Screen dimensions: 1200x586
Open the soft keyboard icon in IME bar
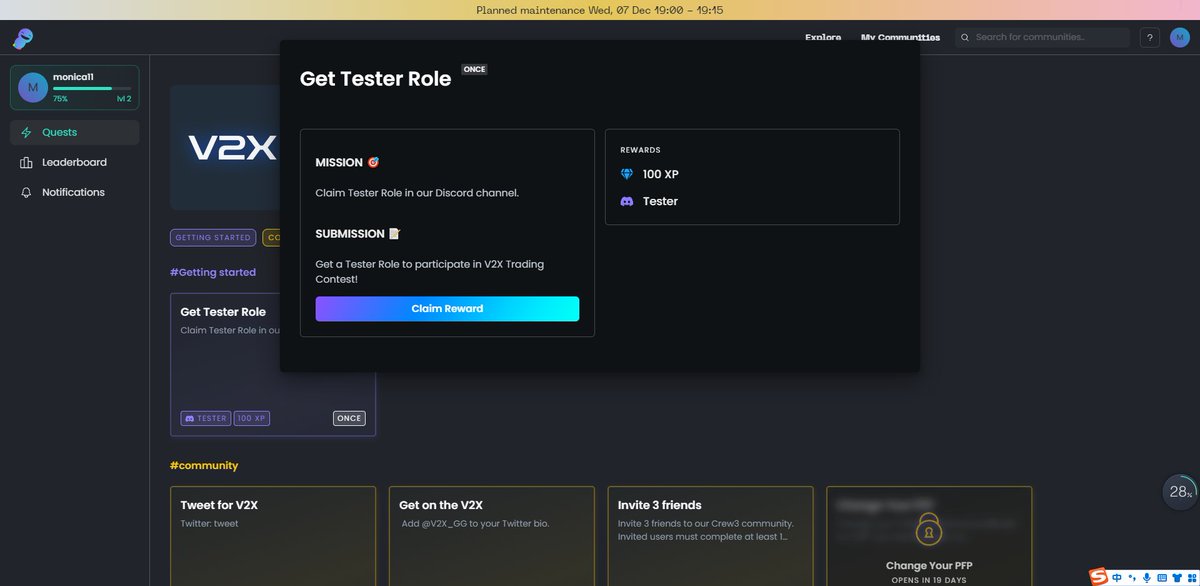click(1161, 577)
